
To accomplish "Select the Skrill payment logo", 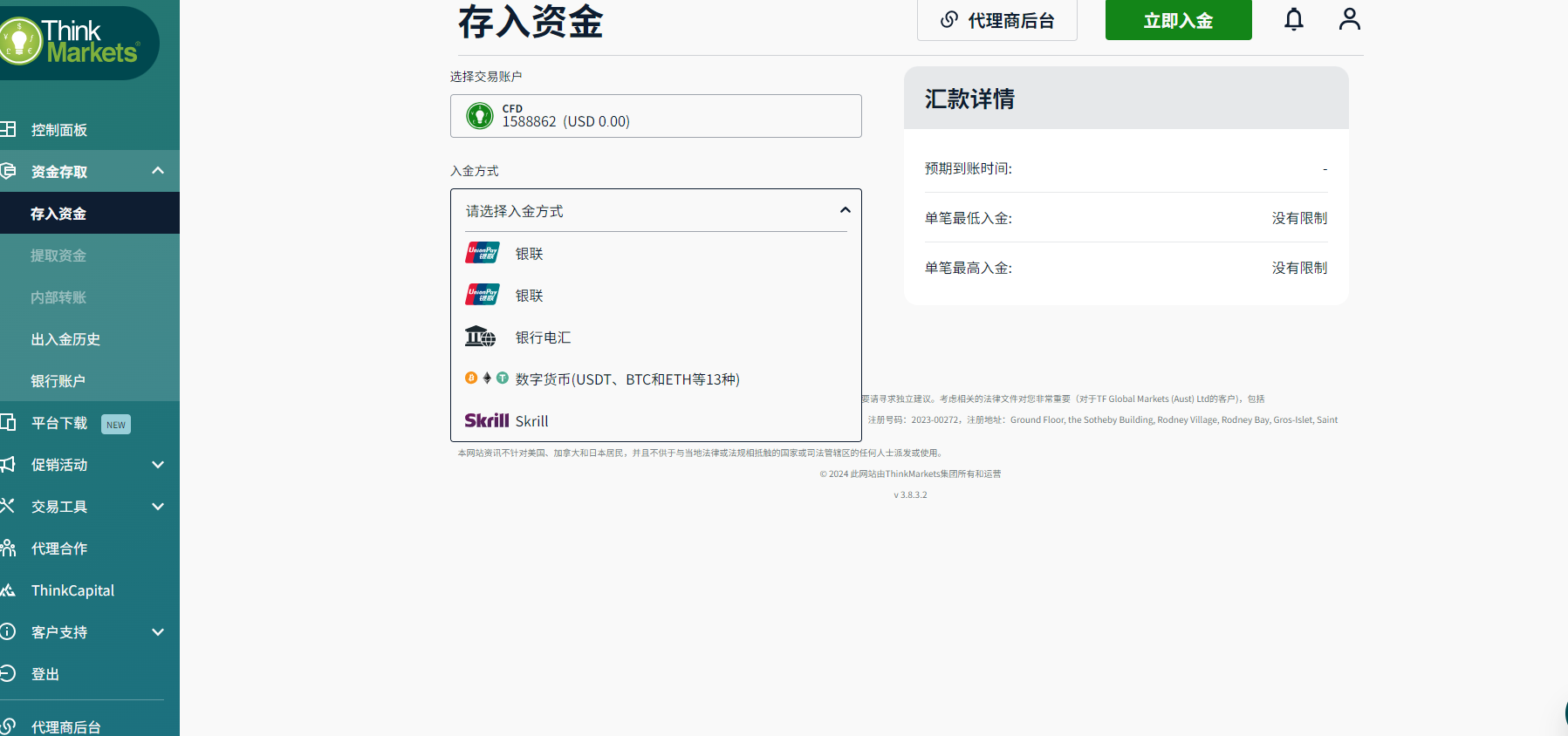I will click(486, 420).
